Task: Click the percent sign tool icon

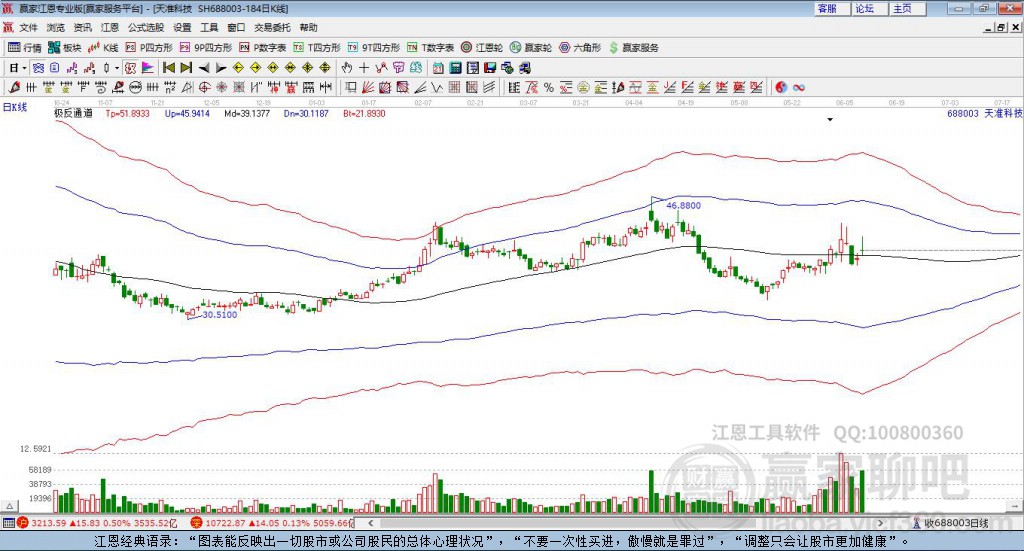Action: [549, 87]
